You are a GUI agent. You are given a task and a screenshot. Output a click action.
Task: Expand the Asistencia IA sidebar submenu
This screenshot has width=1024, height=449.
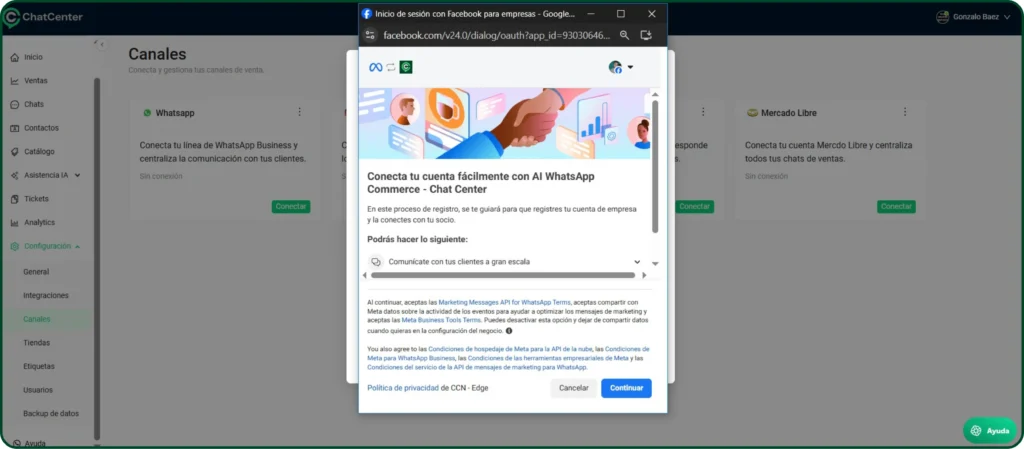point(78,176)
